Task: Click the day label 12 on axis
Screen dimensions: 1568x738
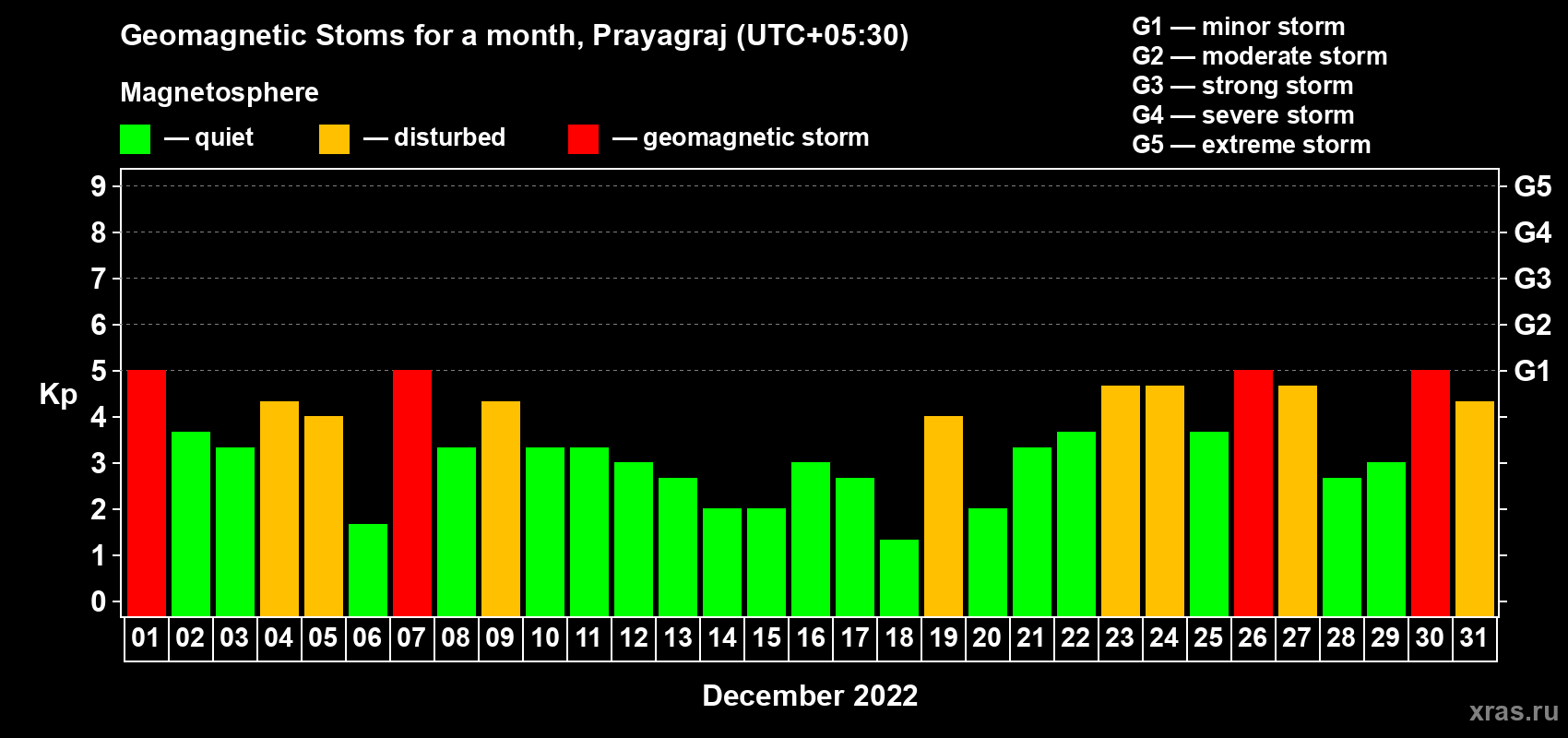Action: [634, 637]
